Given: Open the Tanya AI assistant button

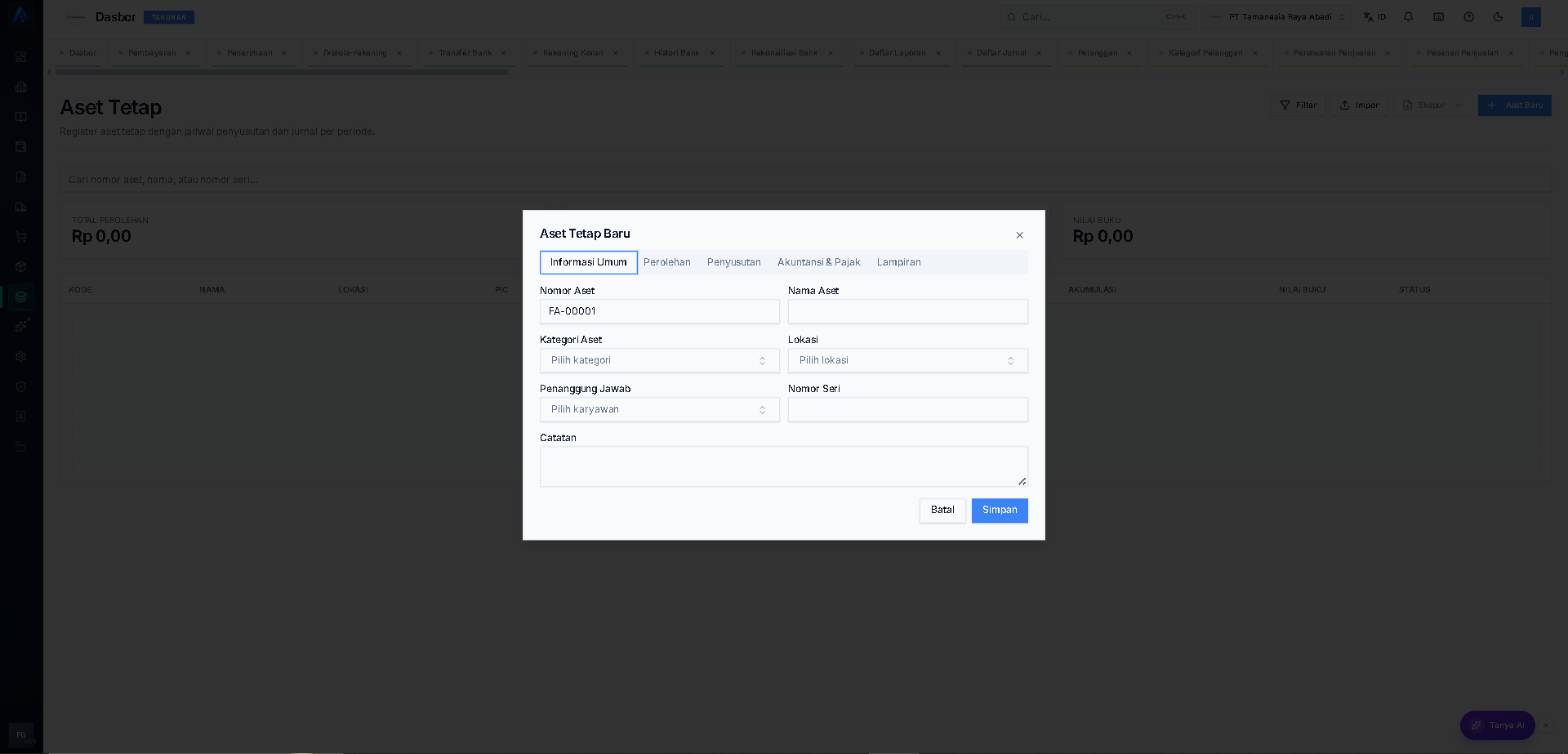Looking at the screenshot, I should [x=1498, y=725].
